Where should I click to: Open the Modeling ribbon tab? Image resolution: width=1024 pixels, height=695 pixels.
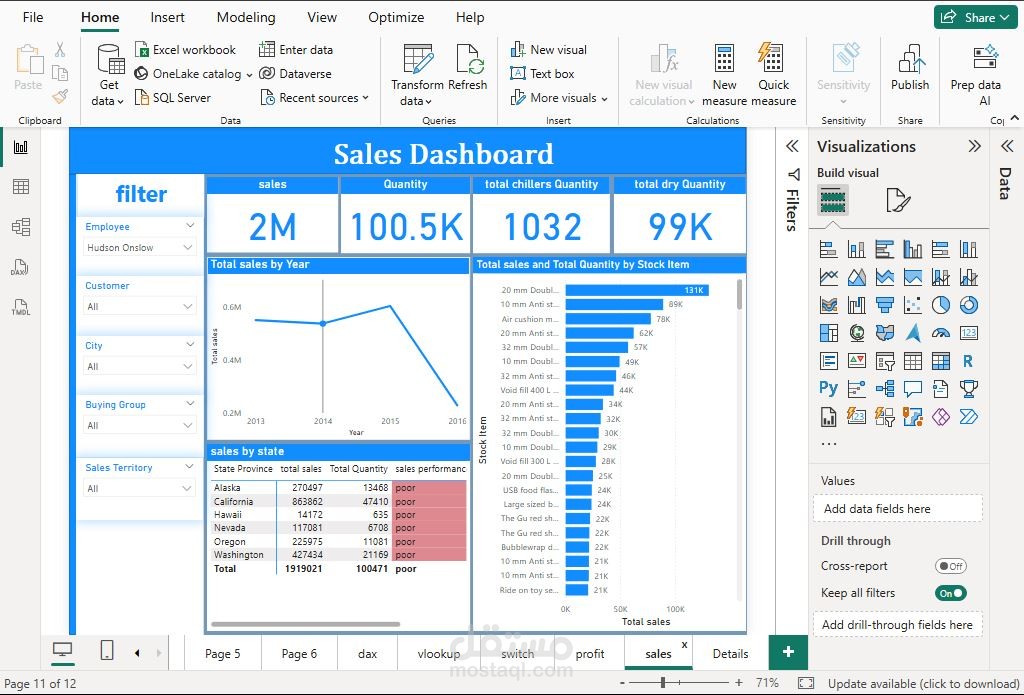[246, 18]
